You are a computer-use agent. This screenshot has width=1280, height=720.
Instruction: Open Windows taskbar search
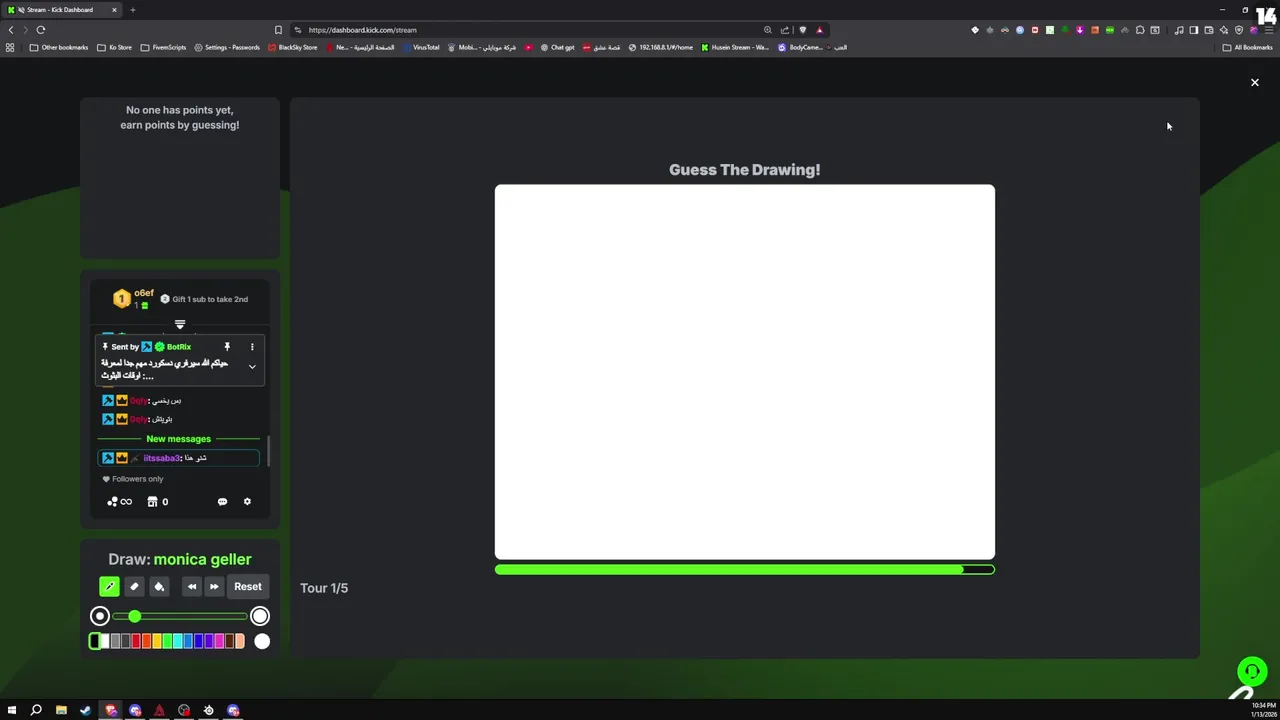[x=36, y=710]
